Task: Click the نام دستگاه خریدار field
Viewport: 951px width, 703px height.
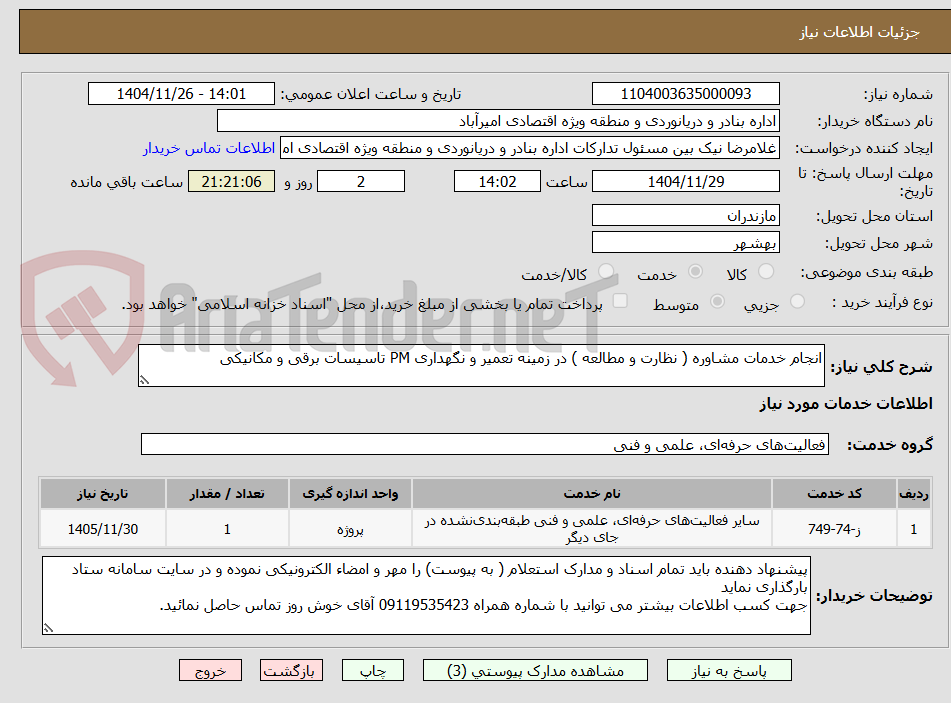Action: (498, 121)
